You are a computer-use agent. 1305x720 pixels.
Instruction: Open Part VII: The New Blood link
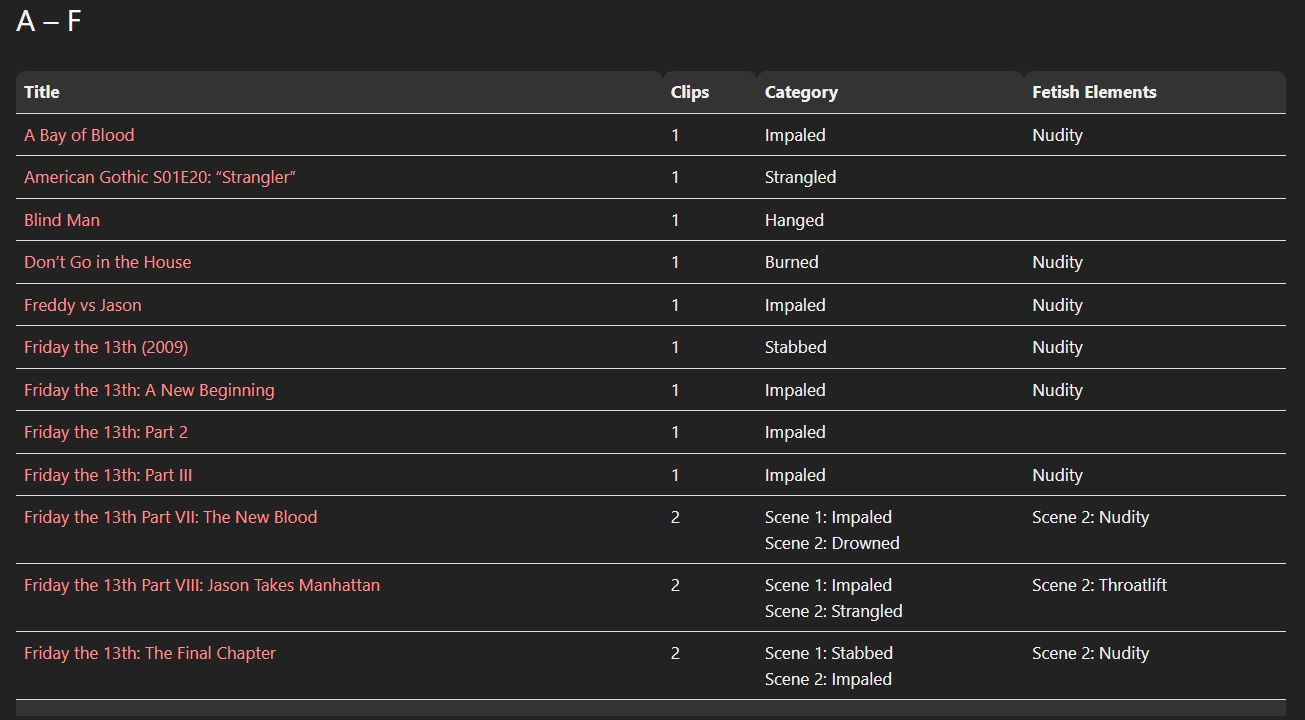[171, 517]
